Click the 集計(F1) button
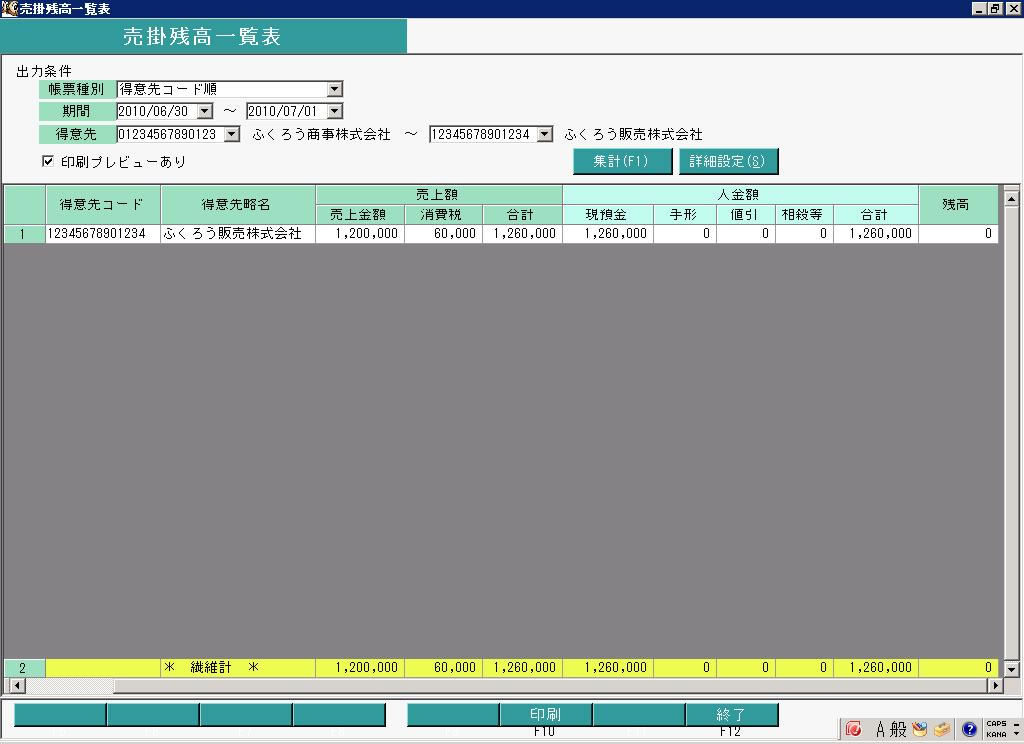Image resolution: width=1024 pixels, height=744 pixels. click(622, 161)
